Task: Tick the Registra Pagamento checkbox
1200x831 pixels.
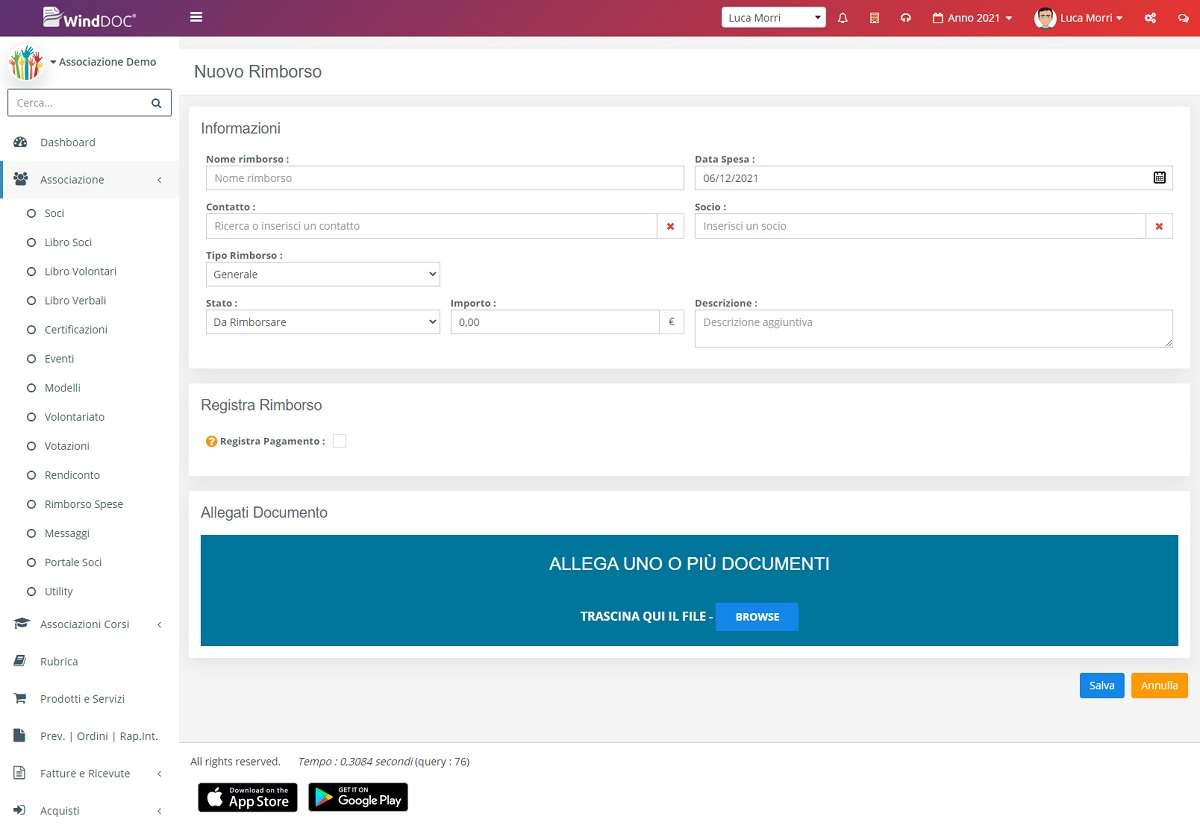Action: pos(340,441)
